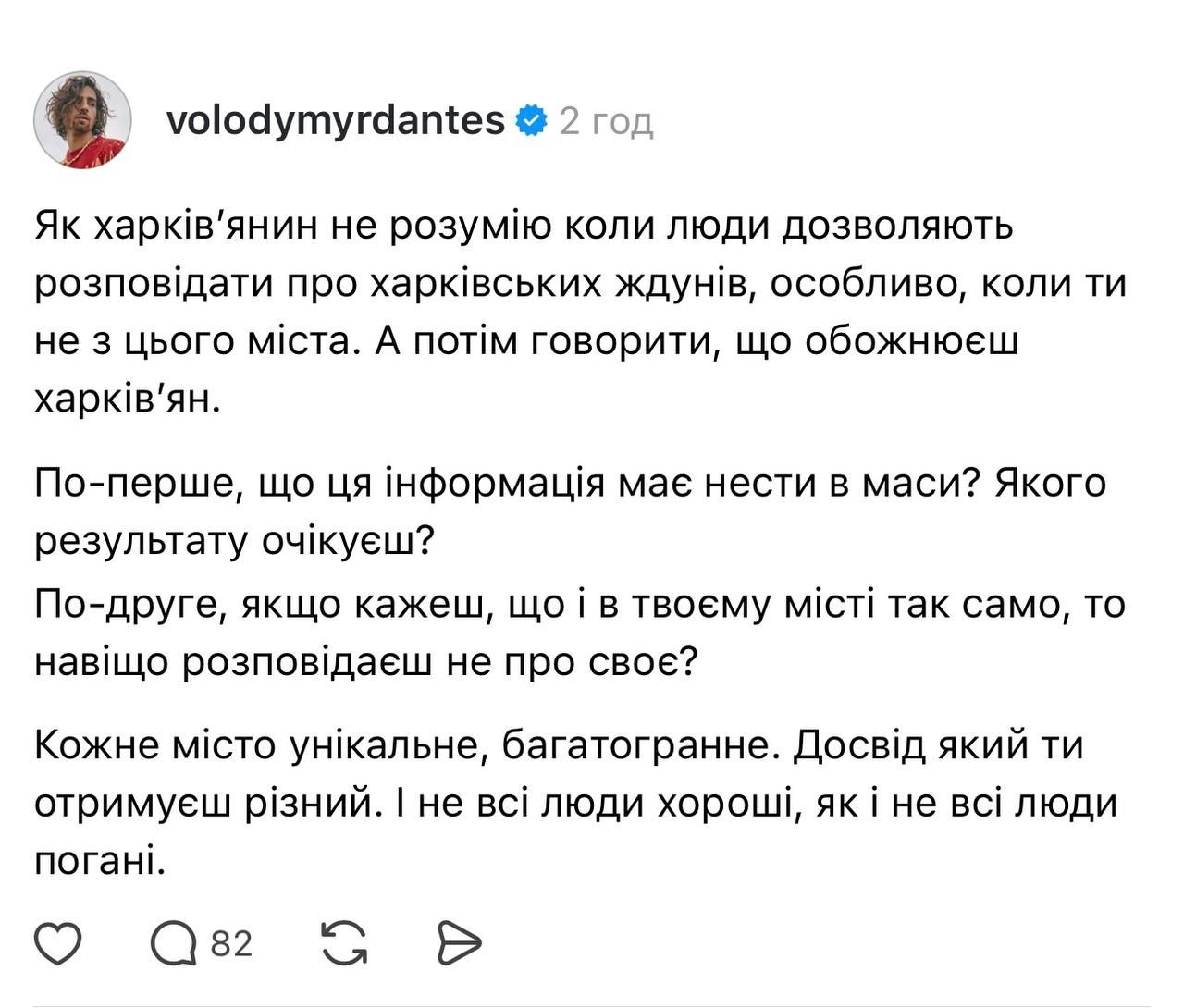Click the line starting 'По-перше, що ця інформація'
Image resolution: width=1184 pixels, height=1008 pixels.
[570, 484]
